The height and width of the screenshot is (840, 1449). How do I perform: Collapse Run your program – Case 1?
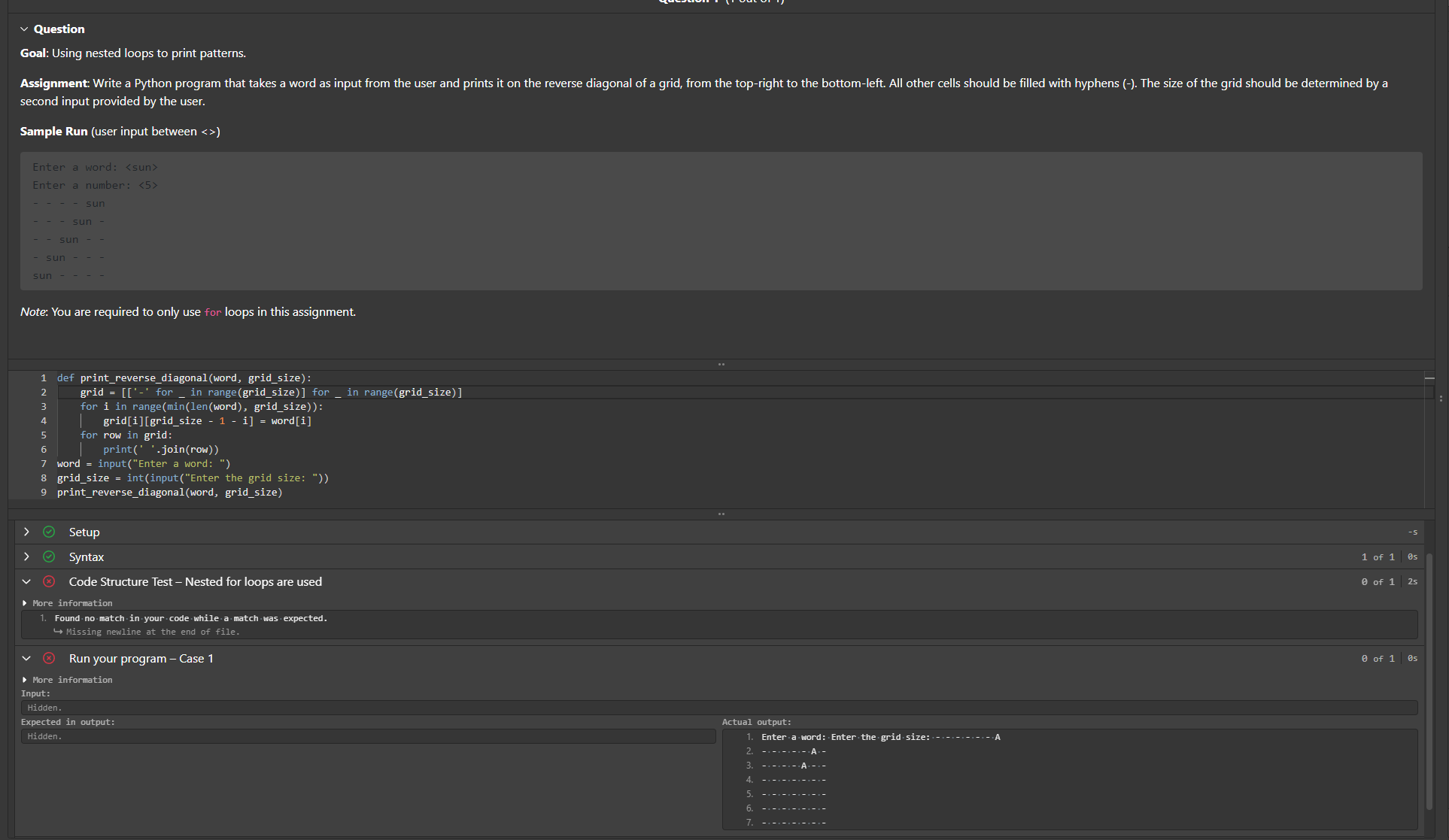(26, 658)
